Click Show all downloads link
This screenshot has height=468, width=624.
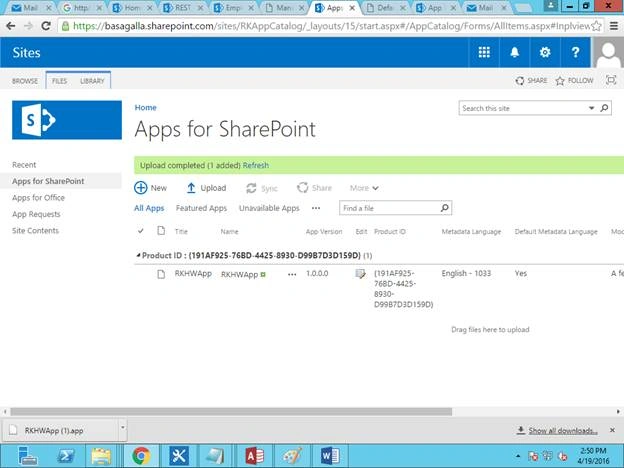pos(562,431)
